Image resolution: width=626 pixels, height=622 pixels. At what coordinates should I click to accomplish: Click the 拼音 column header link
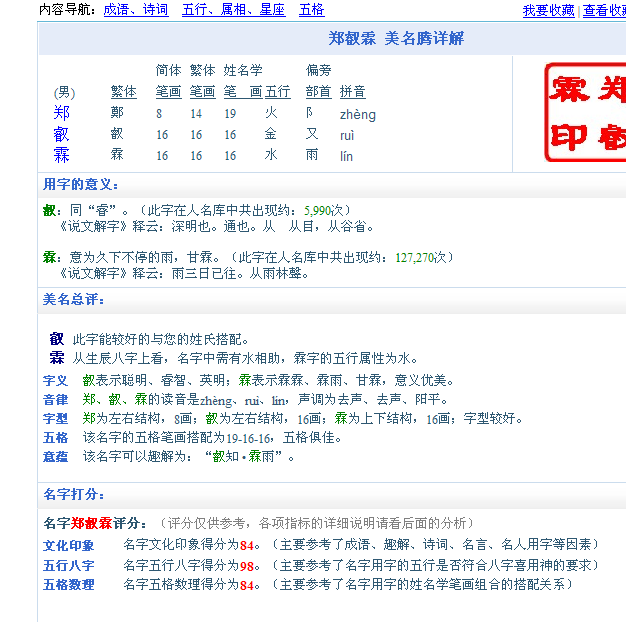[353, 92]
